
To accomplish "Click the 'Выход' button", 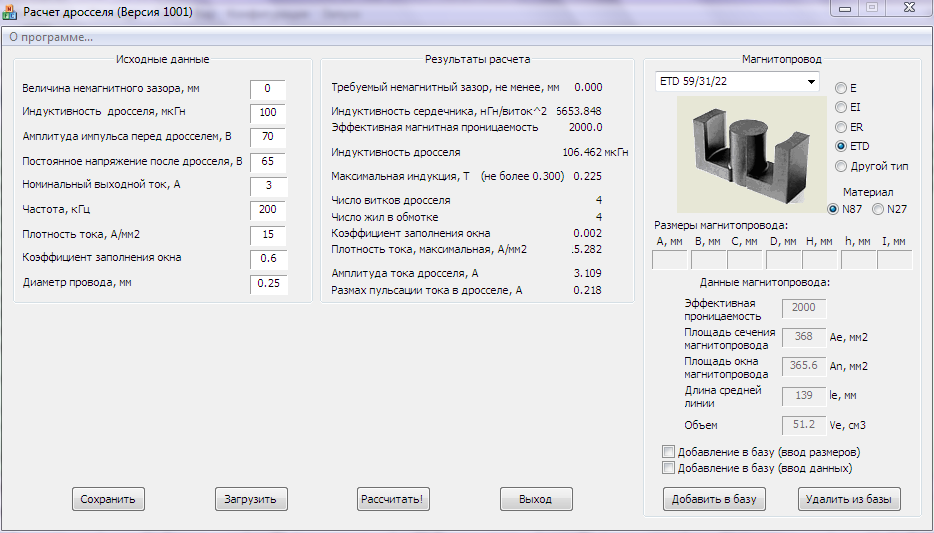I will 536,499.
